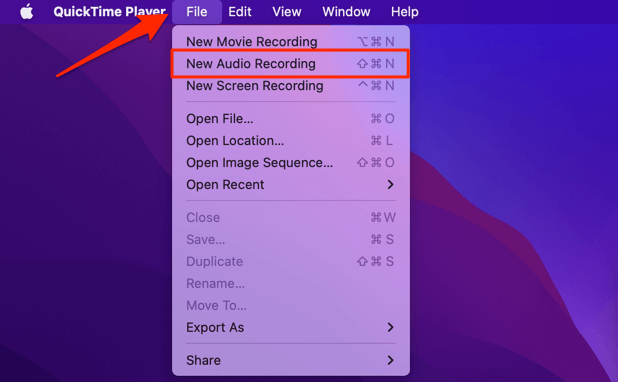
Task: Close the open File menu
Action: [197, 12]
